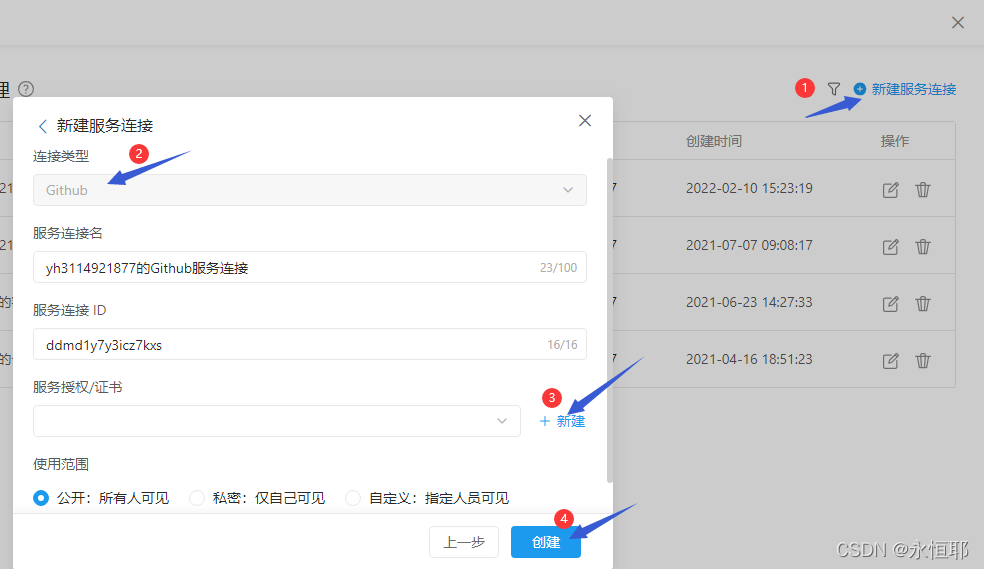Image resolution: width=984 pixels, height=569 pixels.
Task: Edit the row created 2021-06-23 14:27:33
Action: (890, 304)
